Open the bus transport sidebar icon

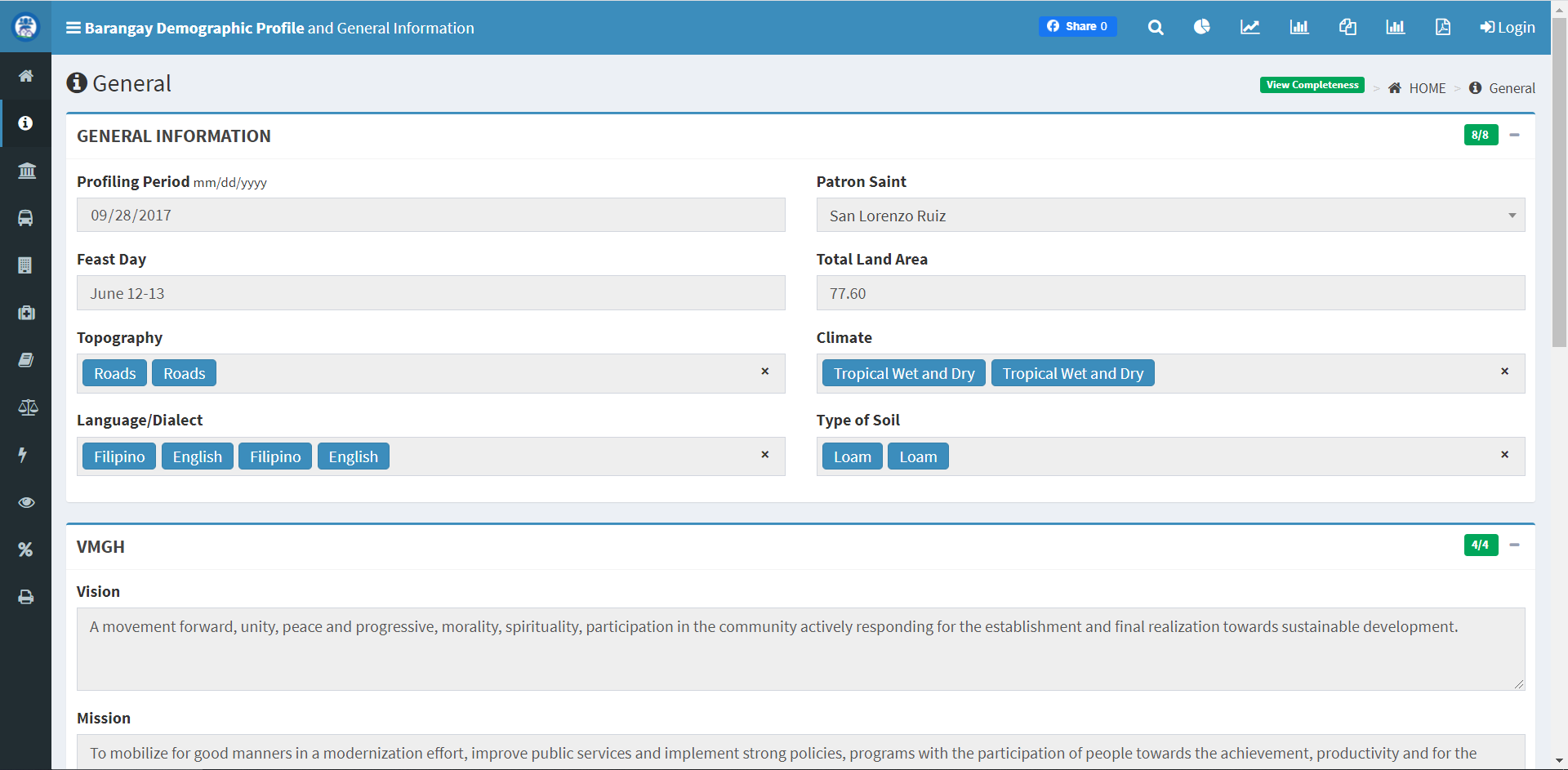(26, 218)
